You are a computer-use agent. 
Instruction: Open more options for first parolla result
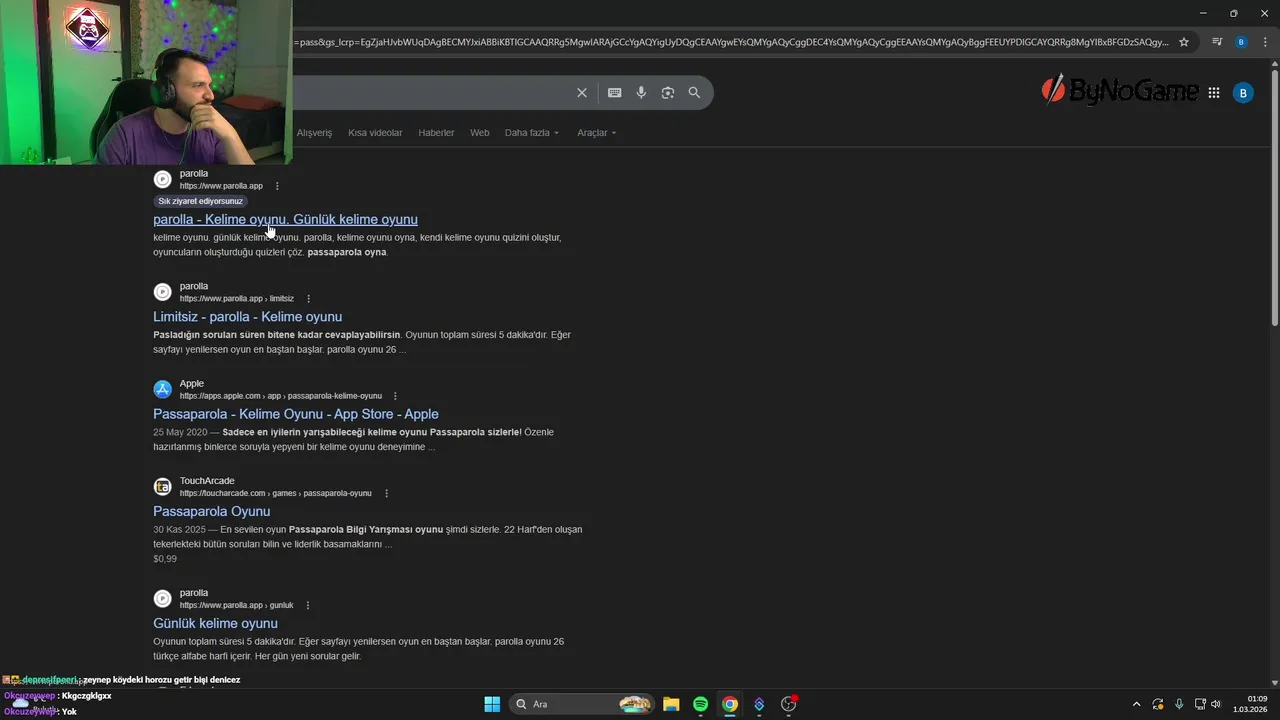pyautogui.click(x=277, y=186)
